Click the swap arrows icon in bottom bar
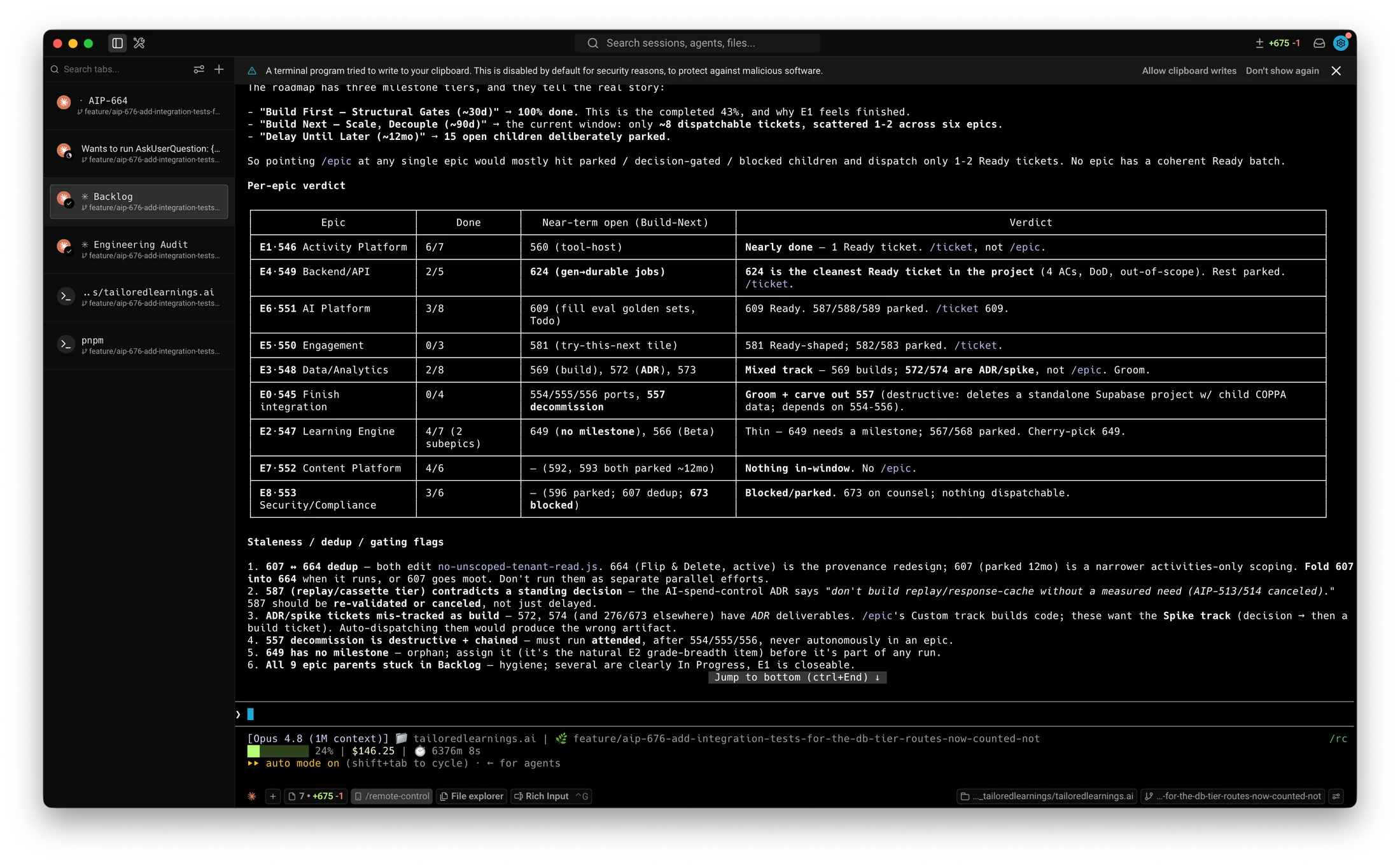1400x865 pixels. [x=1337, y=796]
